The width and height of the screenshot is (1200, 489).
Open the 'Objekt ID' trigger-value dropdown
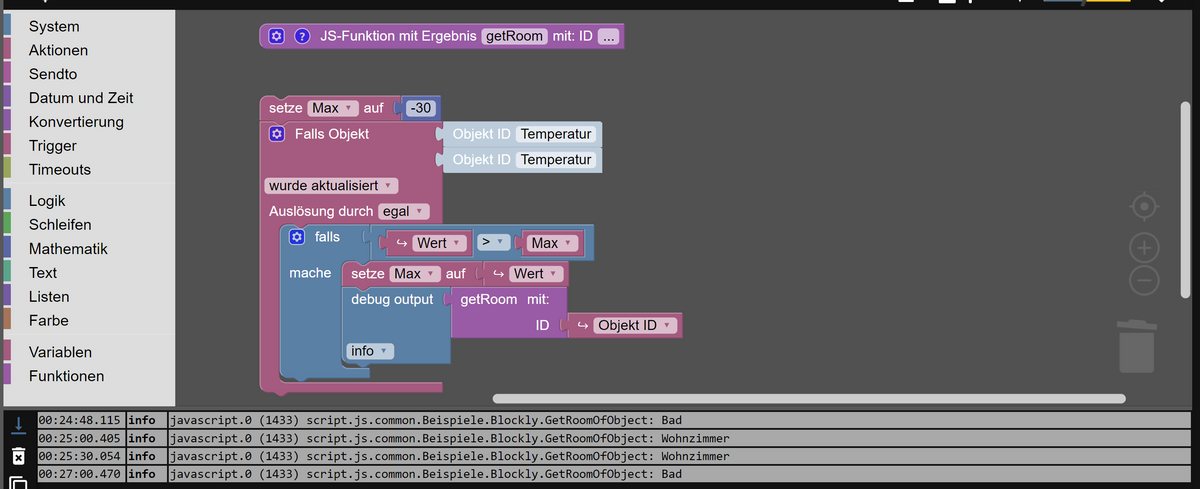coord(636,326)
